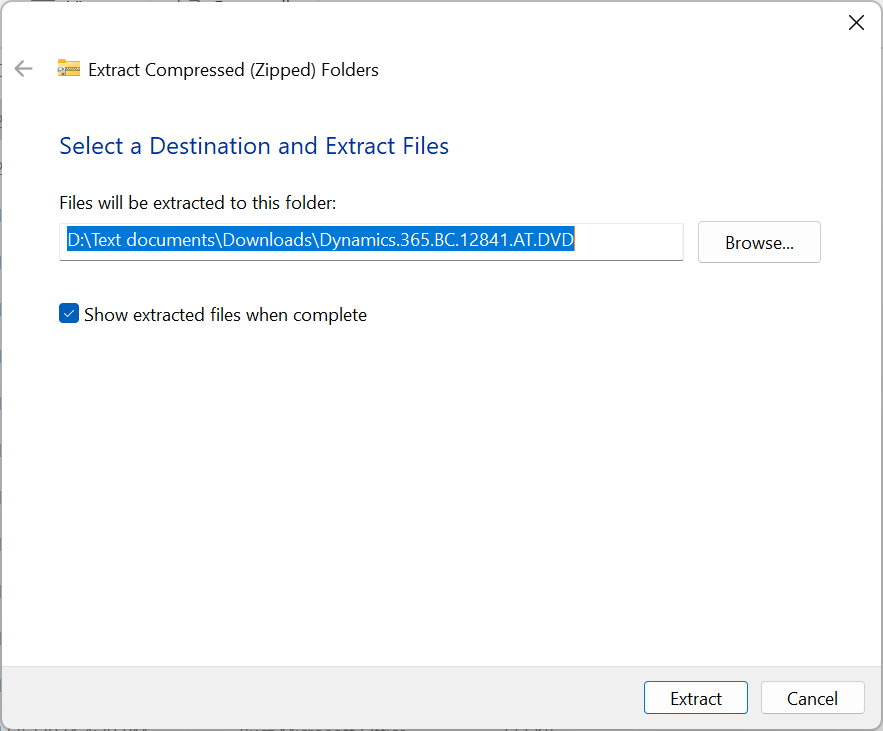Click the background window at left edge
The height and width of the screenshot is (731, 883).
tap(1, 400)
